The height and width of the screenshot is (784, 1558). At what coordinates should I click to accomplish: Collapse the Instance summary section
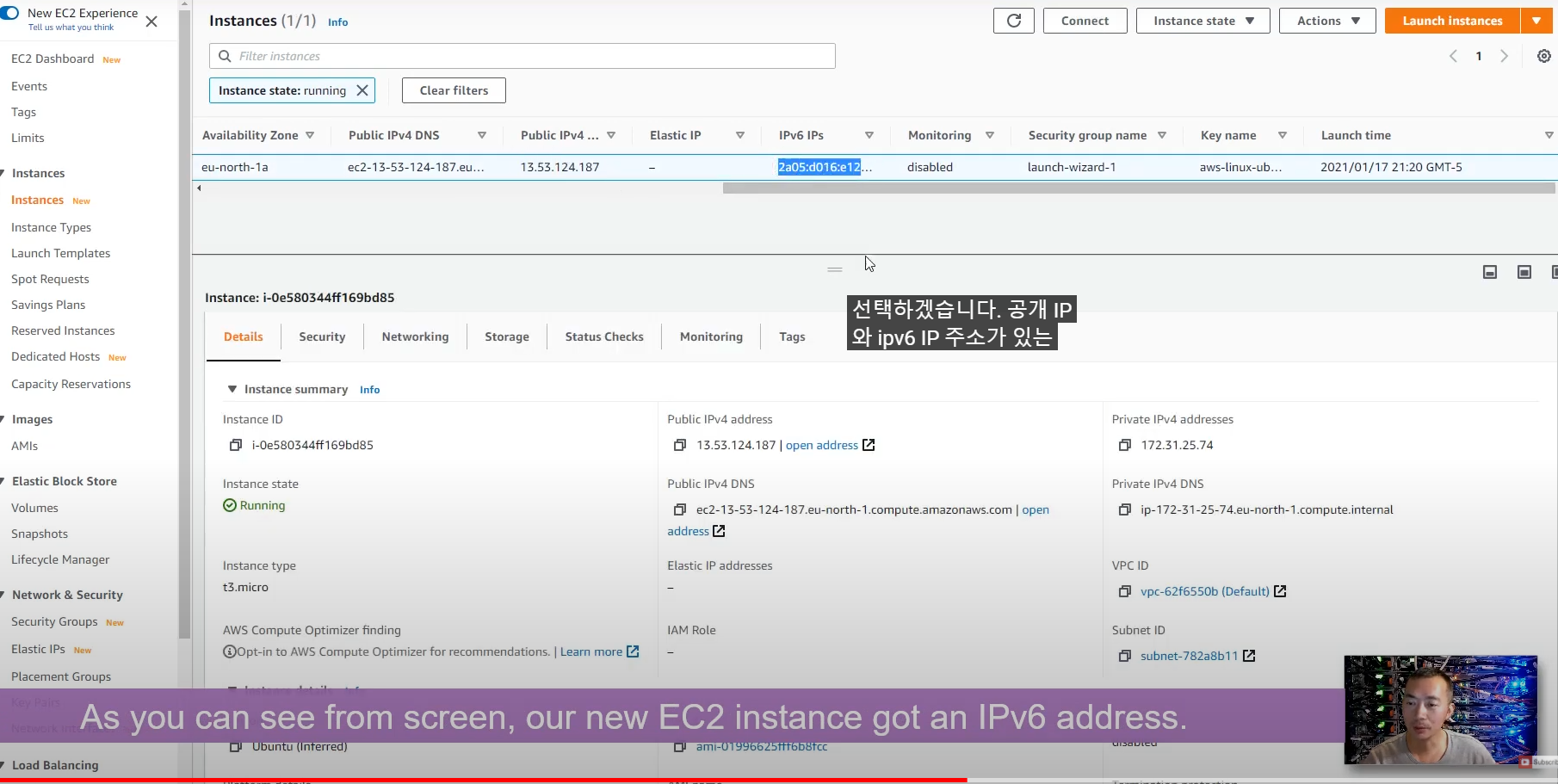click(232, 389)
